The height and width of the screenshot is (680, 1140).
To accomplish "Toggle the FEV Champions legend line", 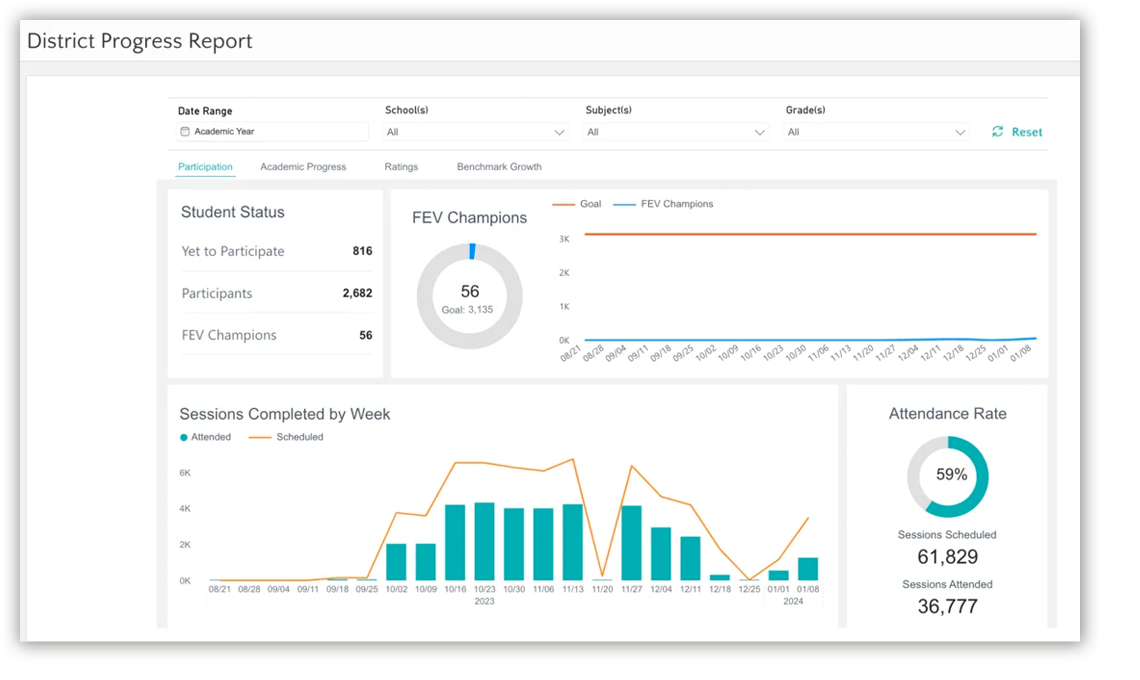I will tap(624, 204).
